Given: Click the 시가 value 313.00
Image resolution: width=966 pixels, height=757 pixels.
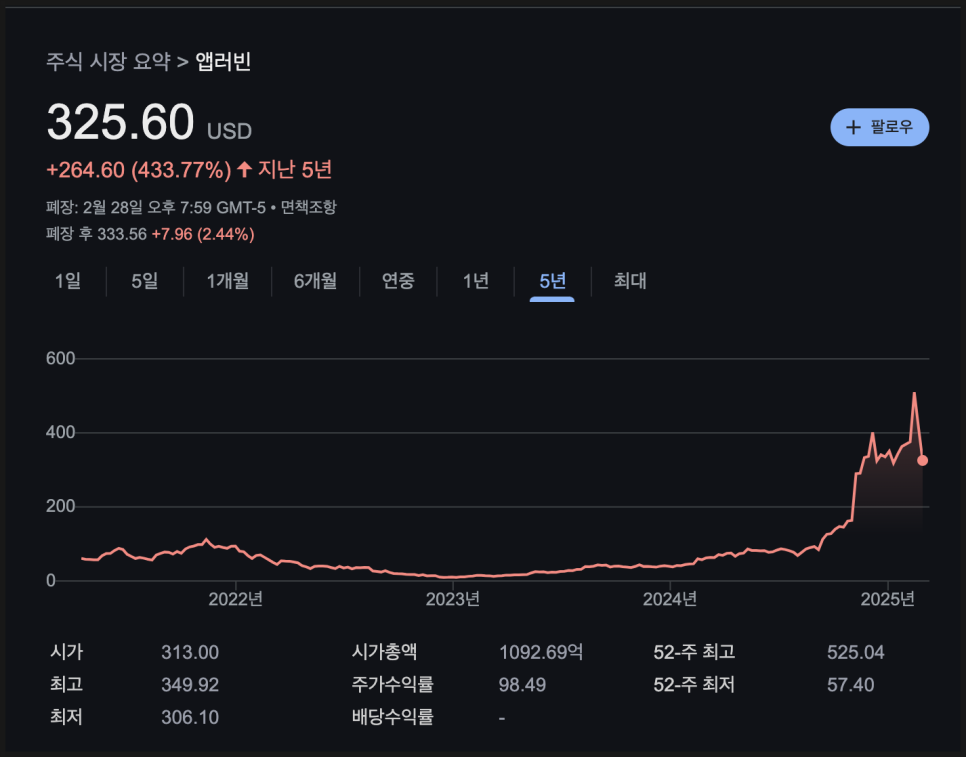Looking at the screenshot, I should pos(190,652).
